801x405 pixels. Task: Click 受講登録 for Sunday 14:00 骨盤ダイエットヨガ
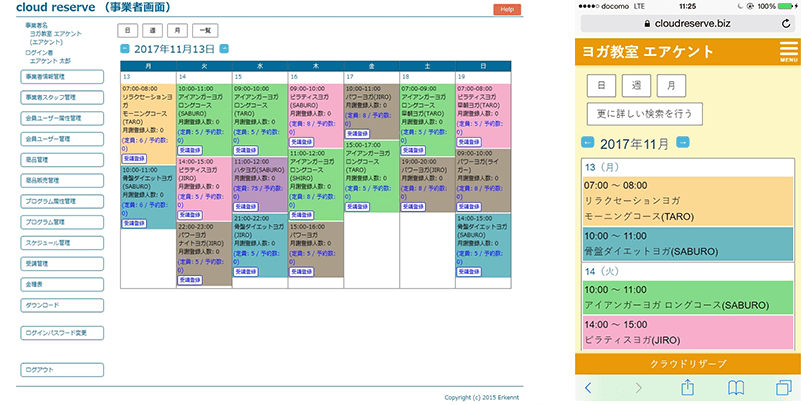469,272
